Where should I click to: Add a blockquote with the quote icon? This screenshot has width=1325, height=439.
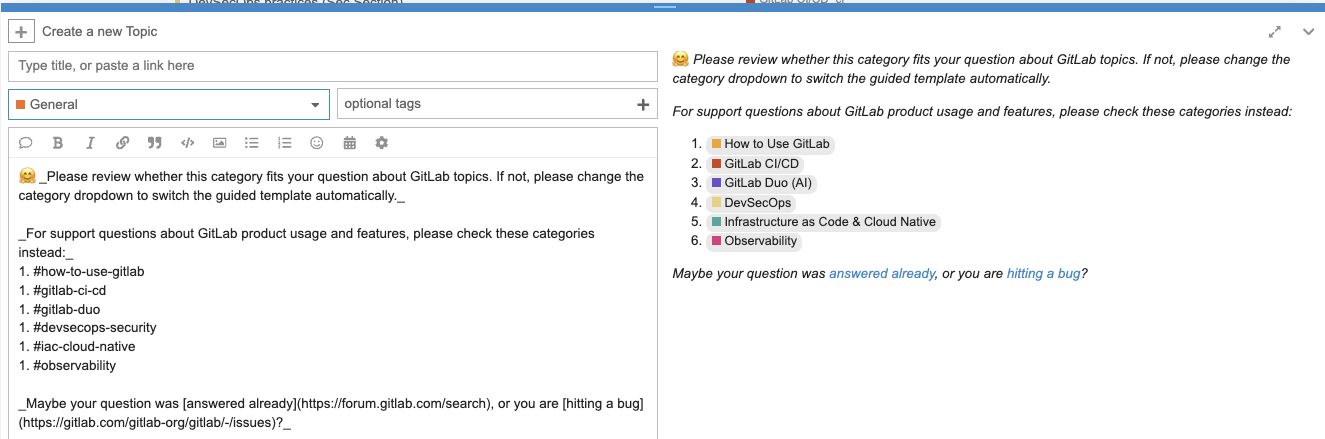click(x=154, y=143)
